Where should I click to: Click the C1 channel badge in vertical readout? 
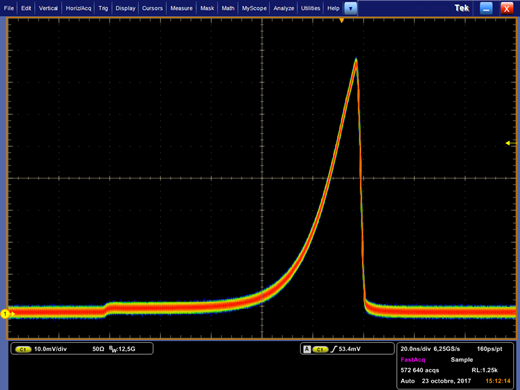point(23,349)
